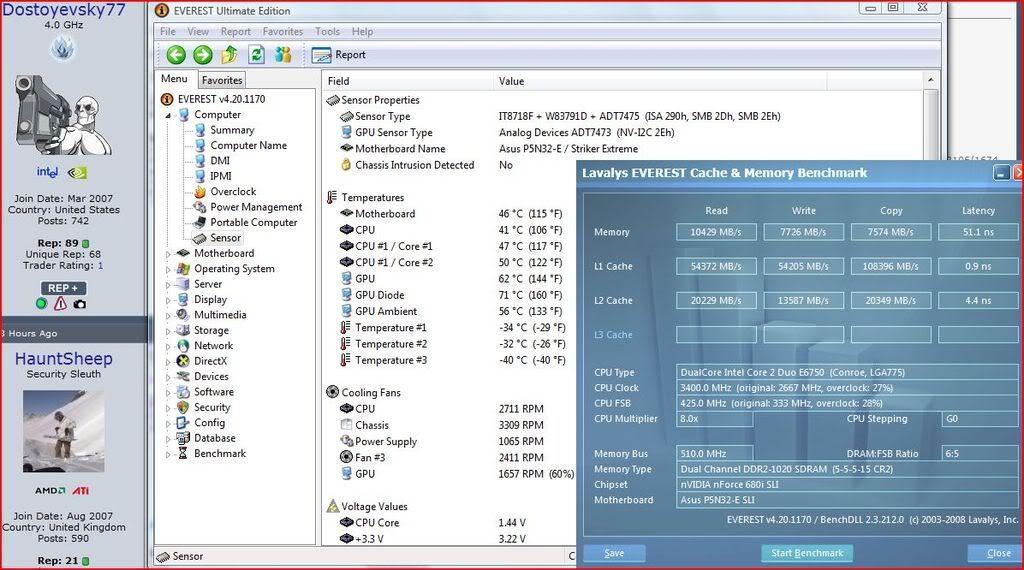This screenshot has height=570, width=1024.
Task: Select Computer Name in the tree
Action: coord(248,146)
